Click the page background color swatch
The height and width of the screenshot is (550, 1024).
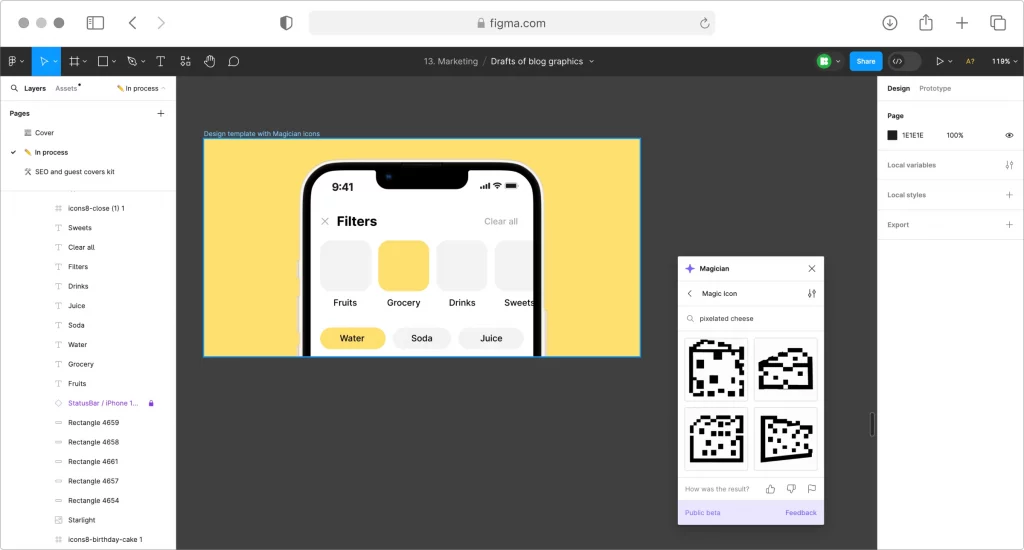click(892, 135)
